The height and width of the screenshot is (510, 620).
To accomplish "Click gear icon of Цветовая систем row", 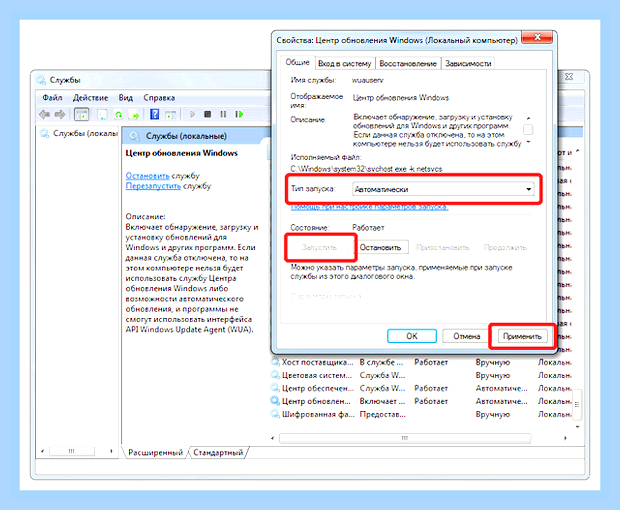I will click(275, 375).
